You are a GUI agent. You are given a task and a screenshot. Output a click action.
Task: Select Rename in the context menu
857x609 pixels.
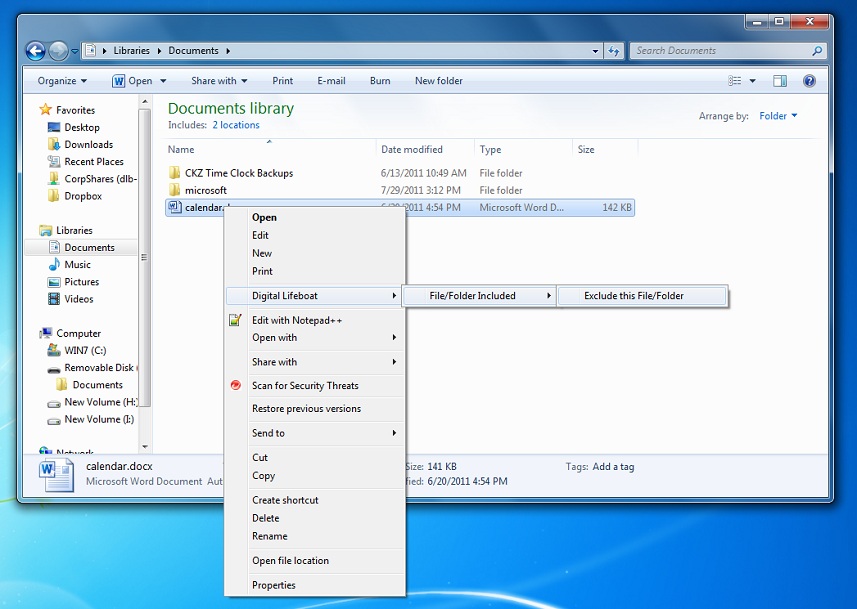click(x=269, y=536)
